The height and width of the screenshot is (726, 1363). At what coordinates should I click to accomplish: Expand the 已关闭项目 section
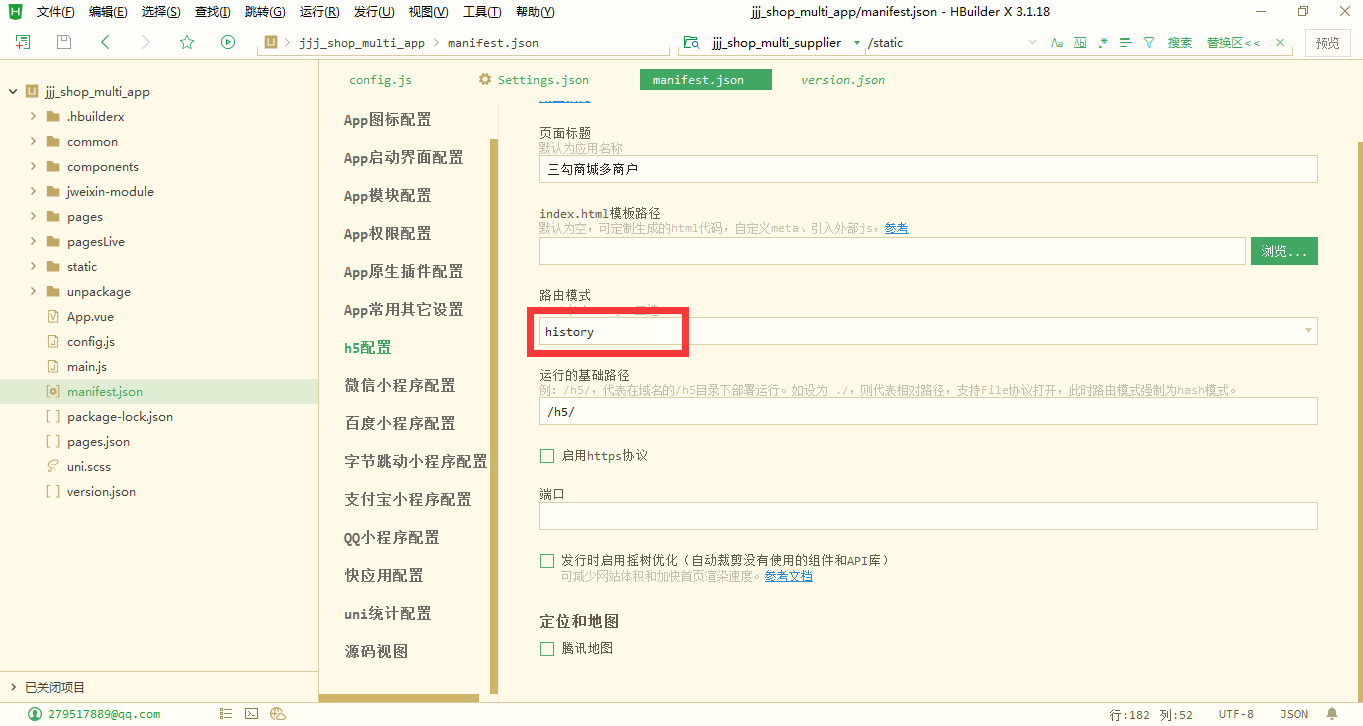click(13, 687)
